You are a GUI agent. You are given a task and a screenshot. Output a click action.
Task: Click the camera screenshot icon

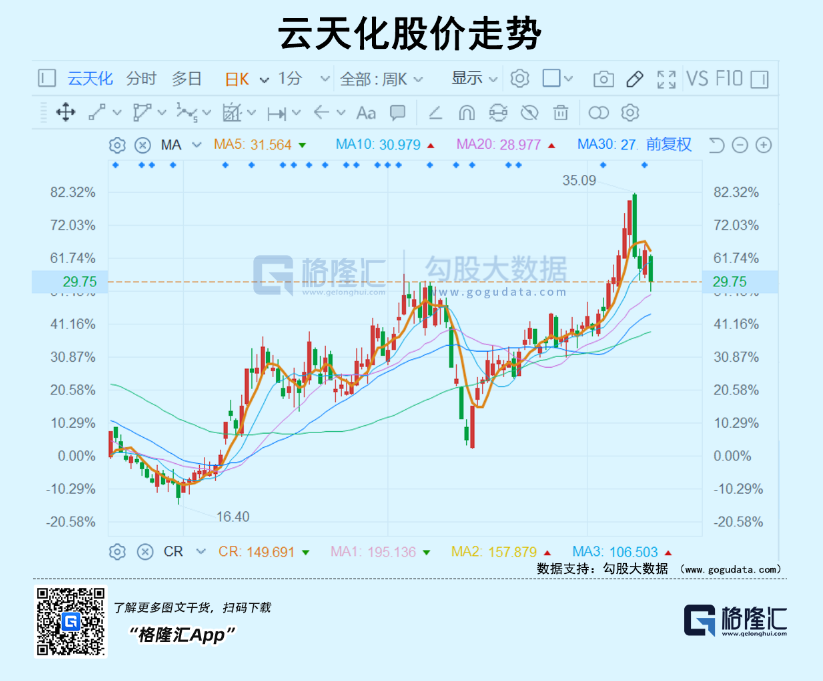(x=603, y=79)
